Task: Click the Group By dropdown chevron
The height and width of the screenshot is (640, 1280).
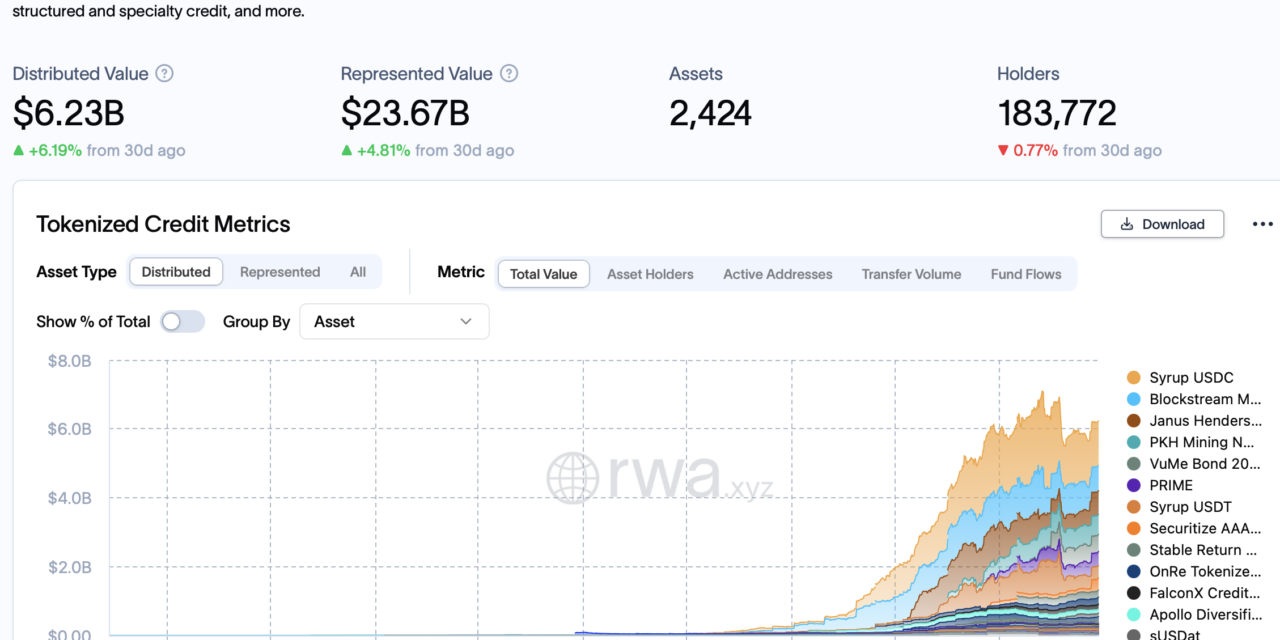Action: click(466, 322)
